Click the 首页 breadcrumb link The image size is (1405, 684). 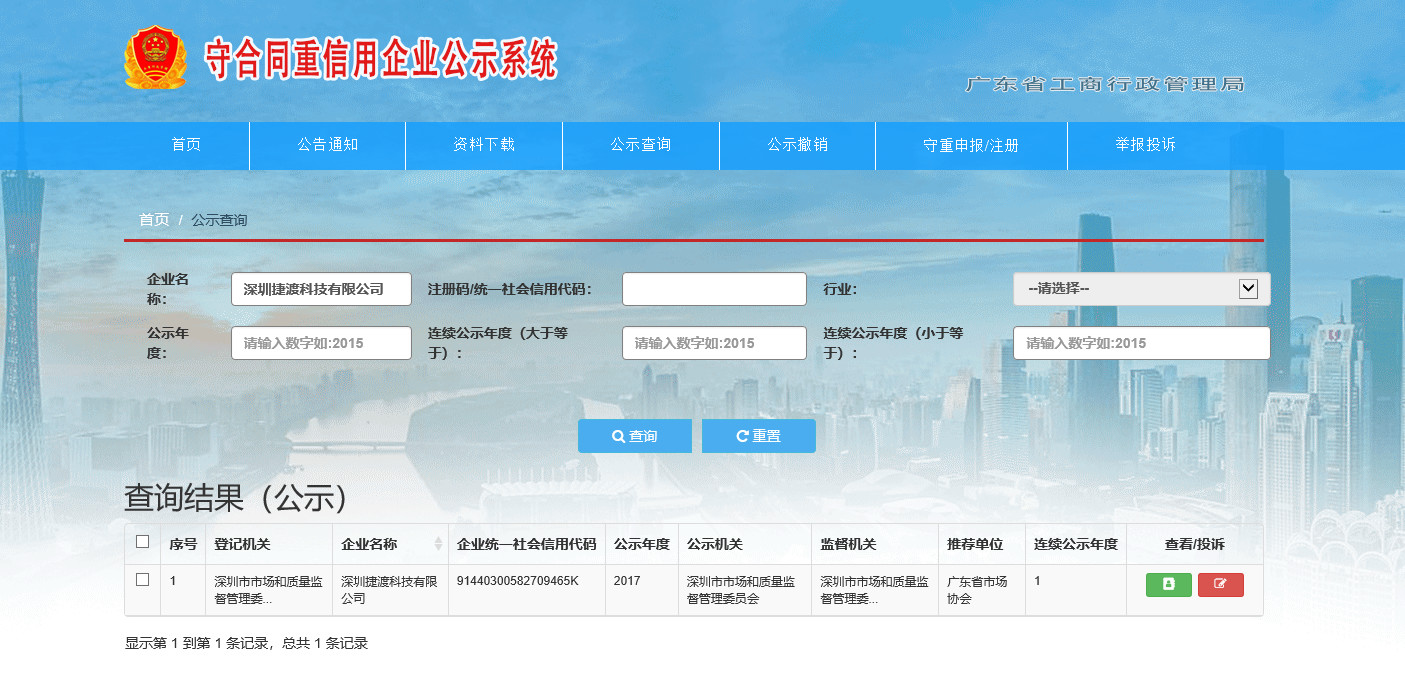tap(154, 220)
